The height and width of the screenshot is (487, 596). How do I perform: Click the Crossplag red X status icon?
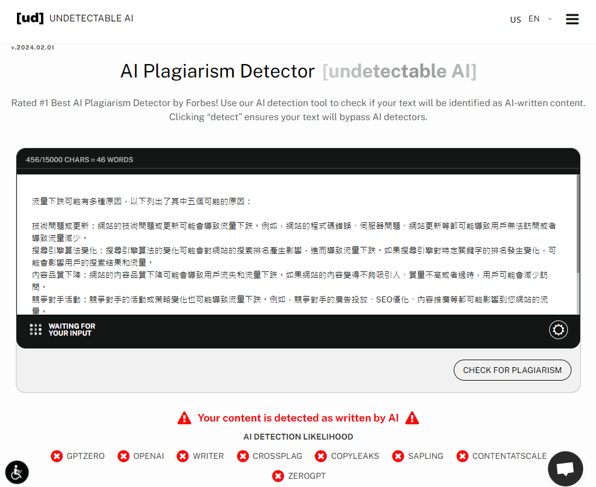click(x=243, y=456)
